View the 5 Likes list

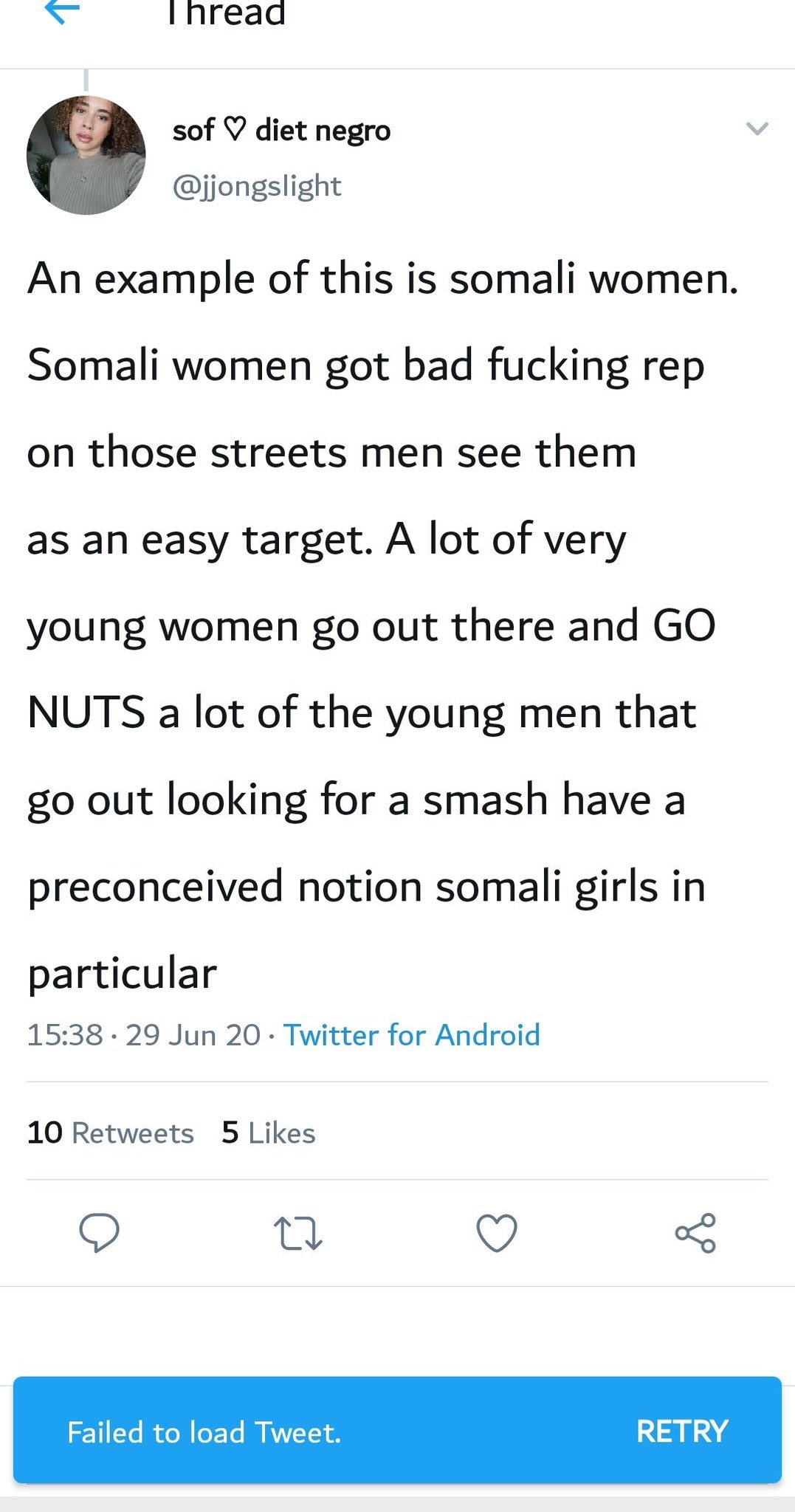click(268, 1133)
